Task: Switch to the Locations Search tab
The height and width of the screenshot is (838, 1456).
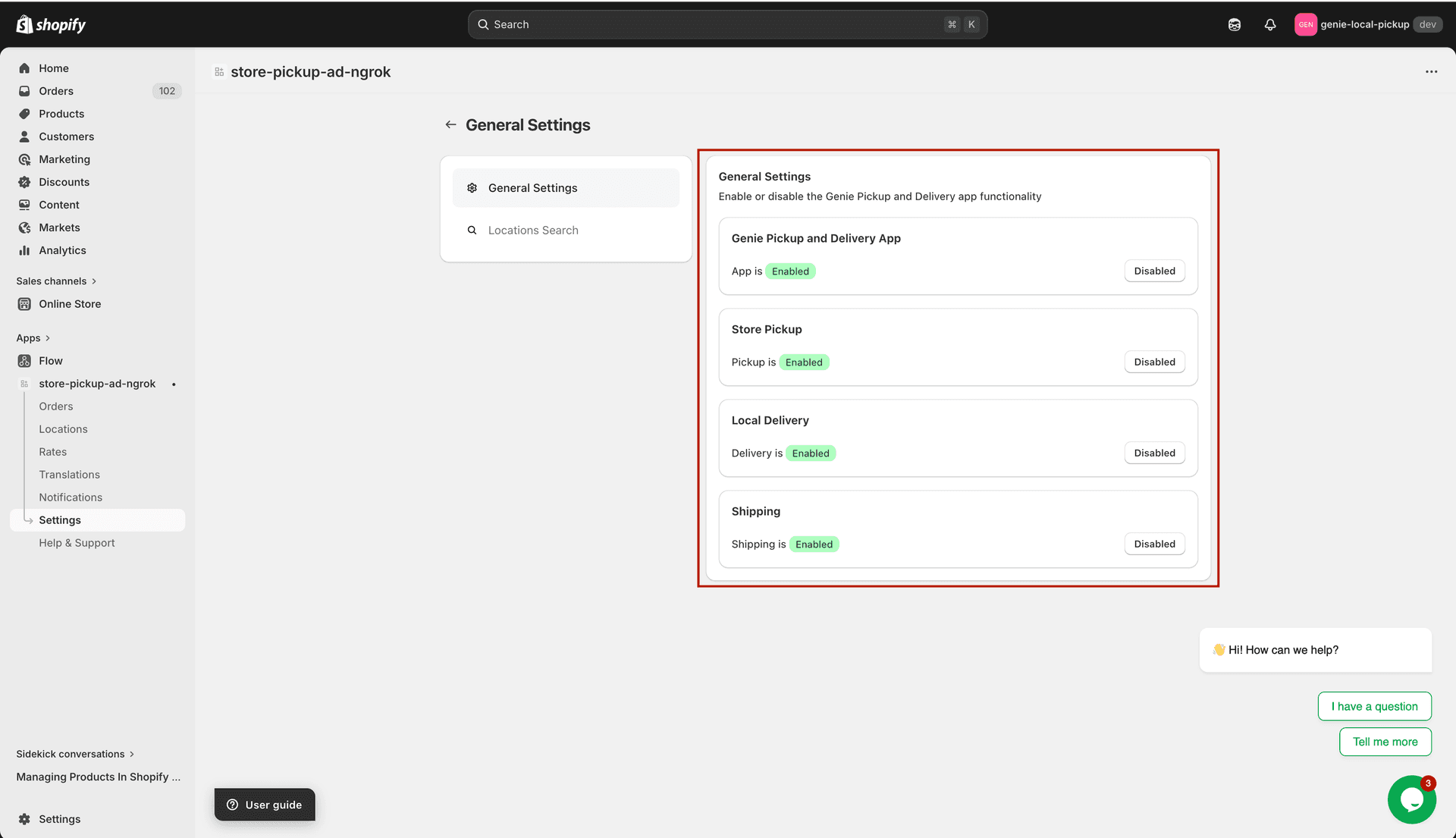Action: pyautogui.click(x=533, y=231)
